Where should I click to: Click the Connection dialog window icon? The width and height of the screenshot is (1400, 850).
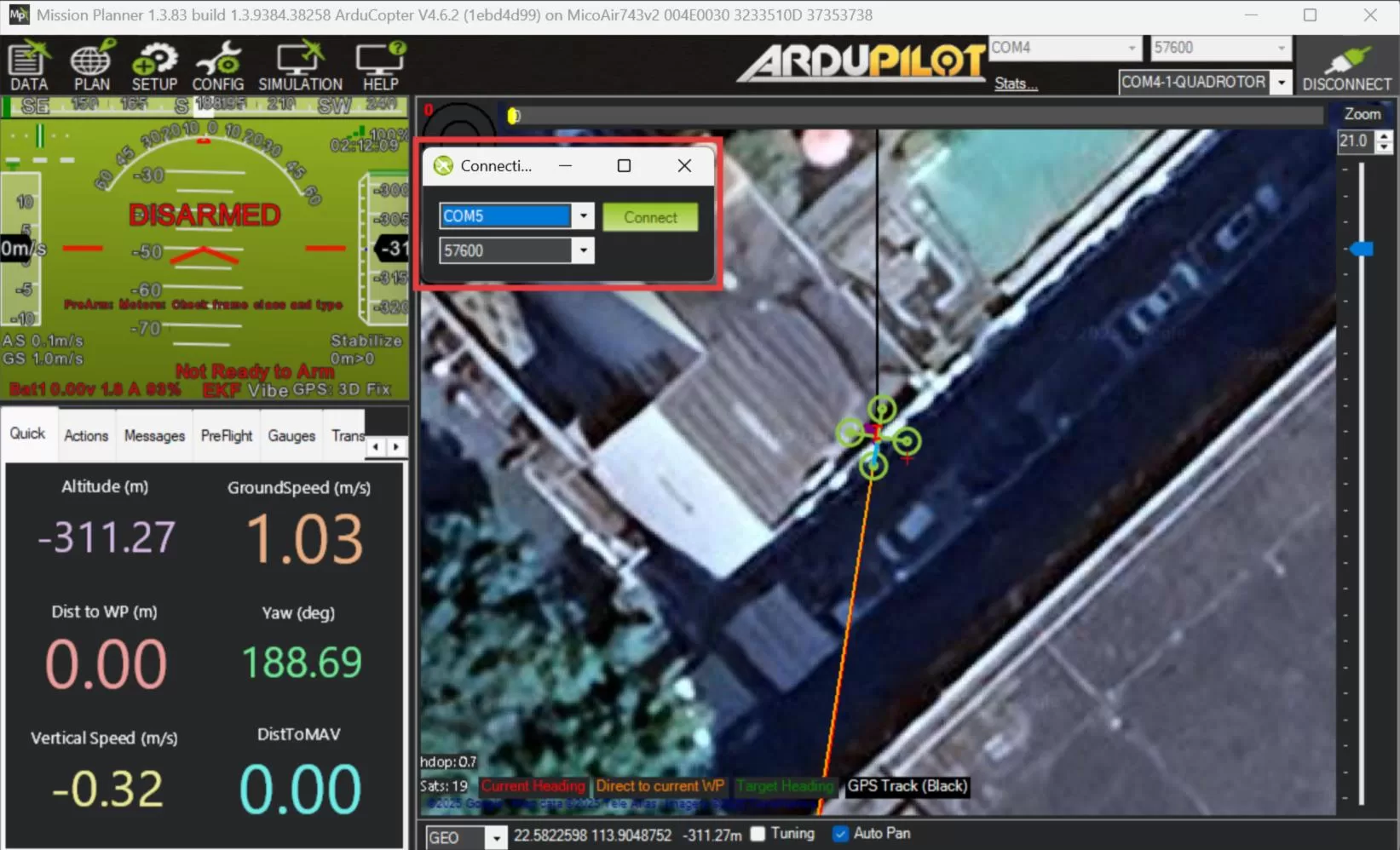click(443, 165)
